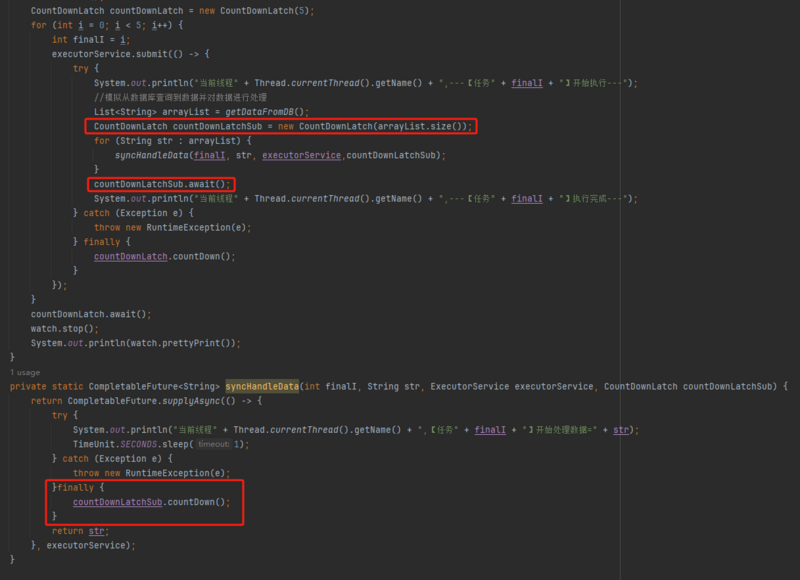Click countDownLatchSub.await() in the red box
Viewport: 800px width, 580px height.
pyautogui.click(x=162, y=184)
